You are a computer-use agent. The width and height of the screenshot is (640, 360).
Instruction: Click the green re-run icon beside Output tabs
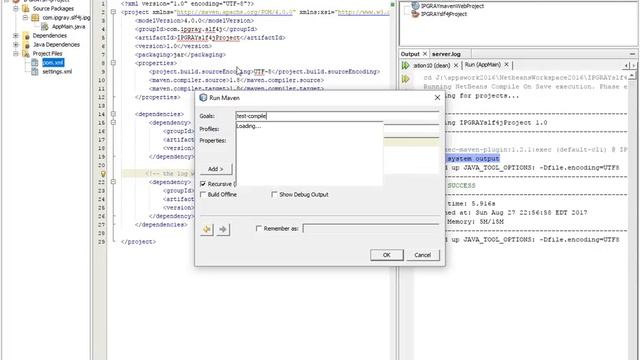405,65
